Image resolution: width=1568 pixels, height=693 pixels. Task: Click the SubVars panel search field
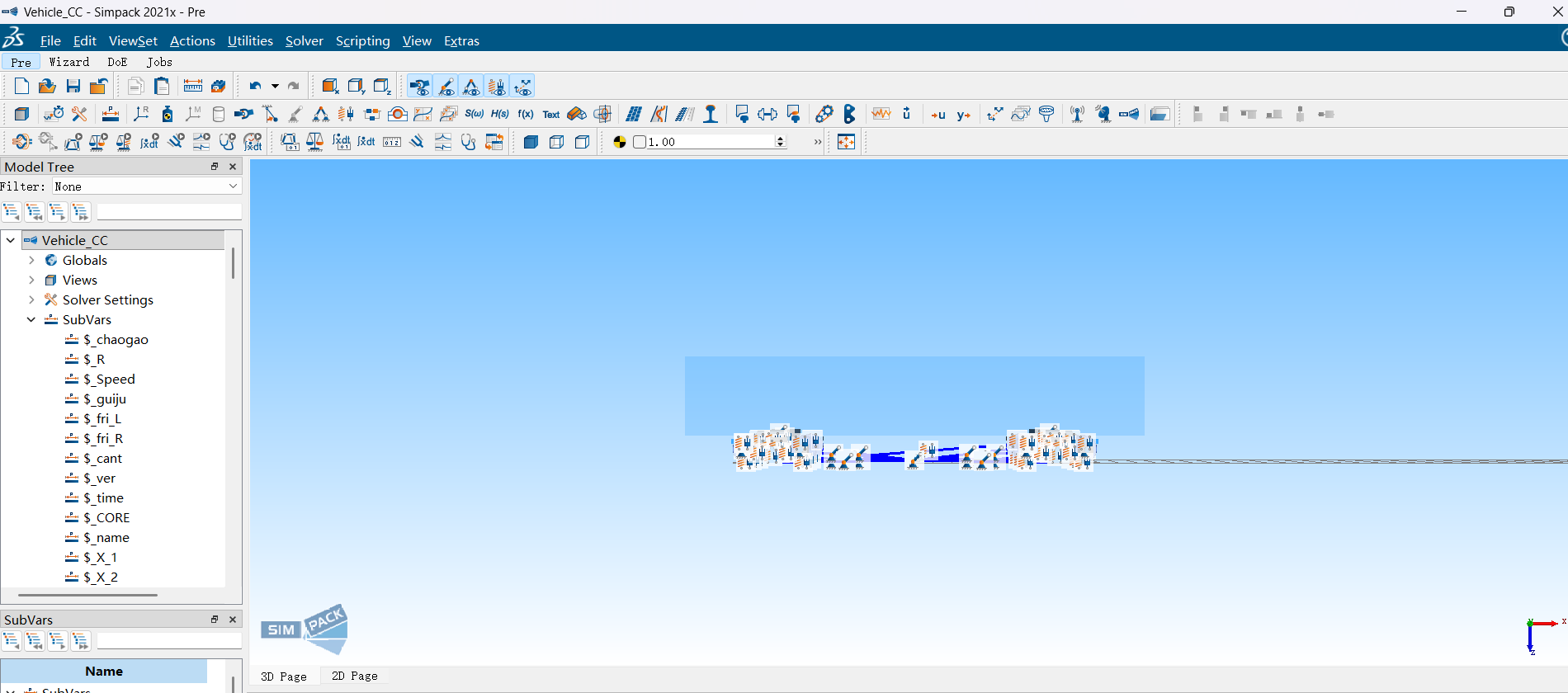pyautogui.click(x=169, y=640)
